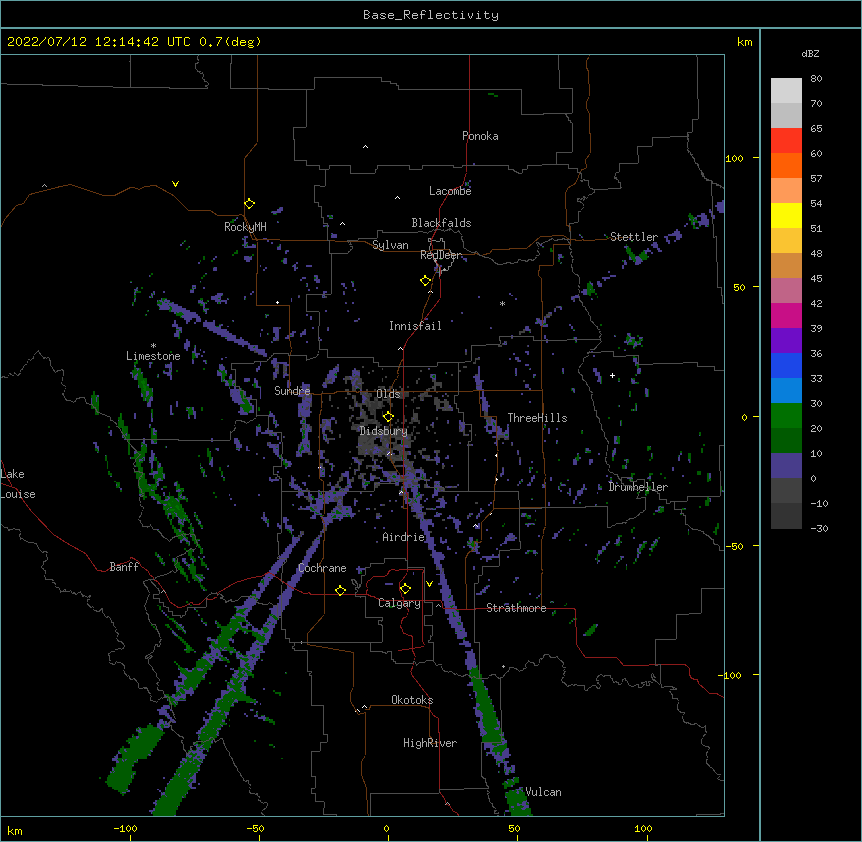
Task: Click the Olds city label
Action: click(x=388, y=394)
